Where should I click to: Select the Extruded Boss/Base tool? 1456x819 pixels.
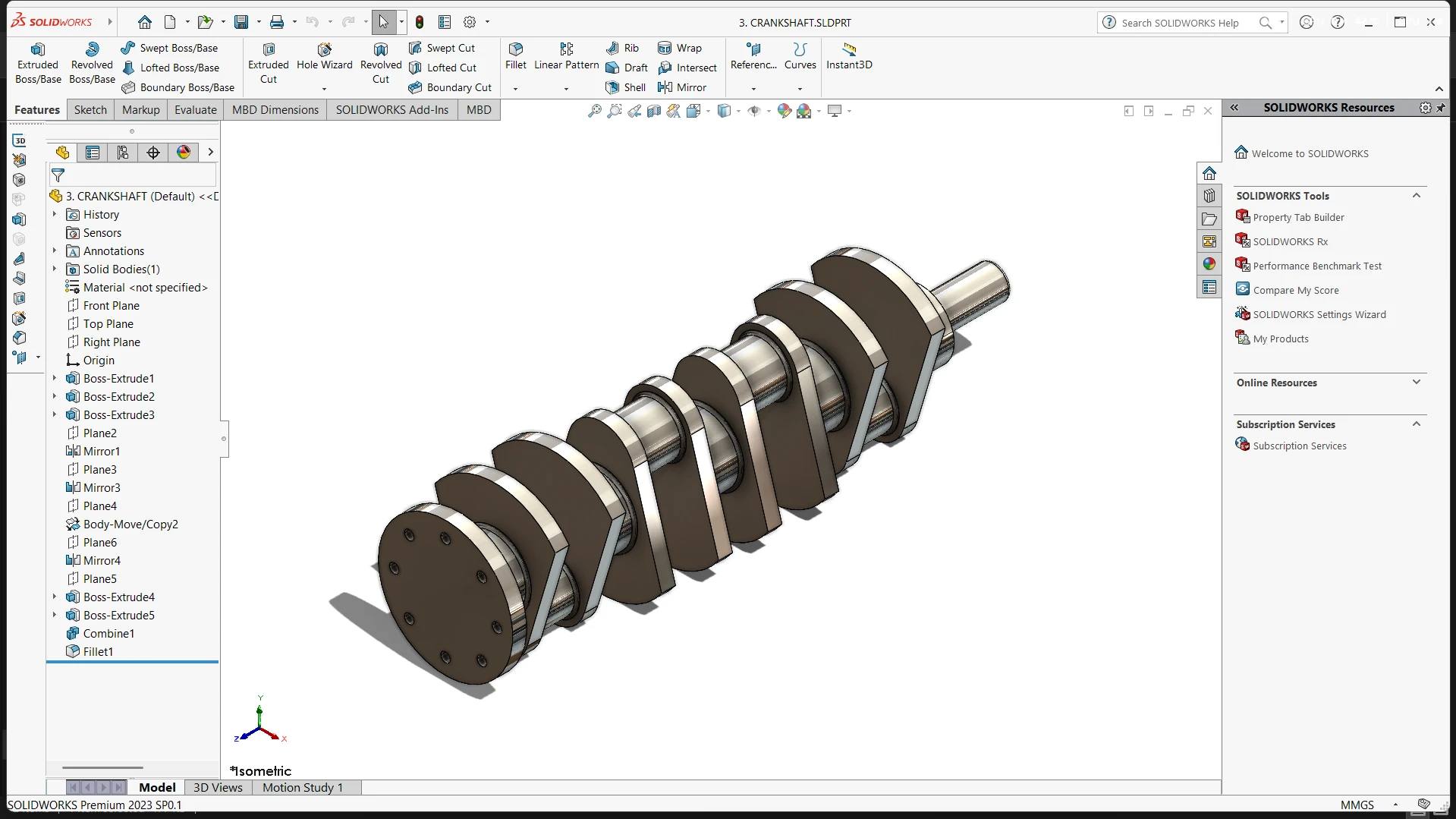[x=38, y=64]
